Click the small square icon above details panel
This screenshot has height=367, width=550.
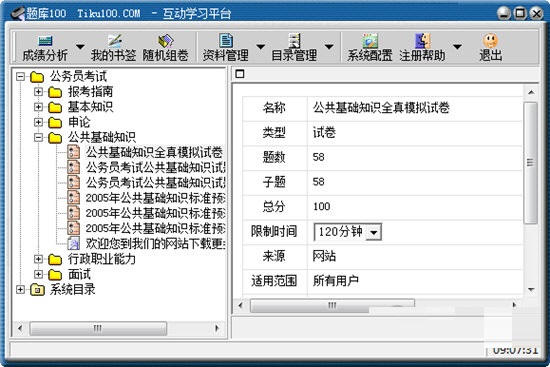coord(240,74)
